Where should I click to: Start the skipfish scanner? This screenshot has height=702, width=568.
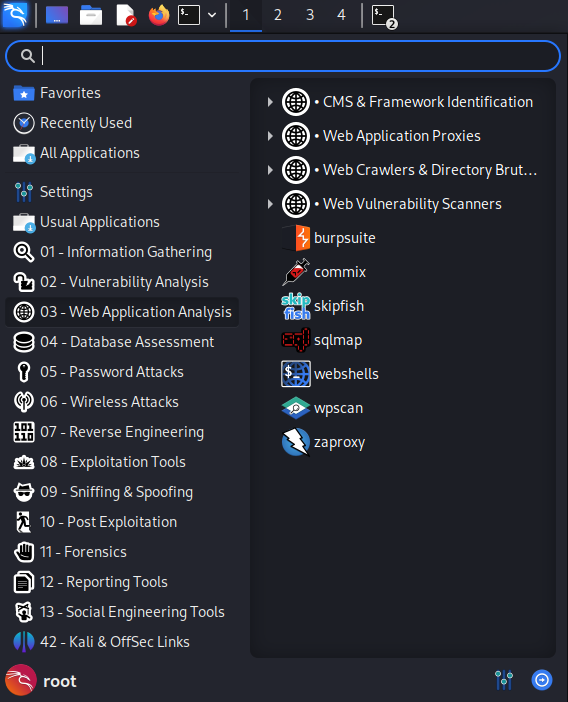click(323, 306)
